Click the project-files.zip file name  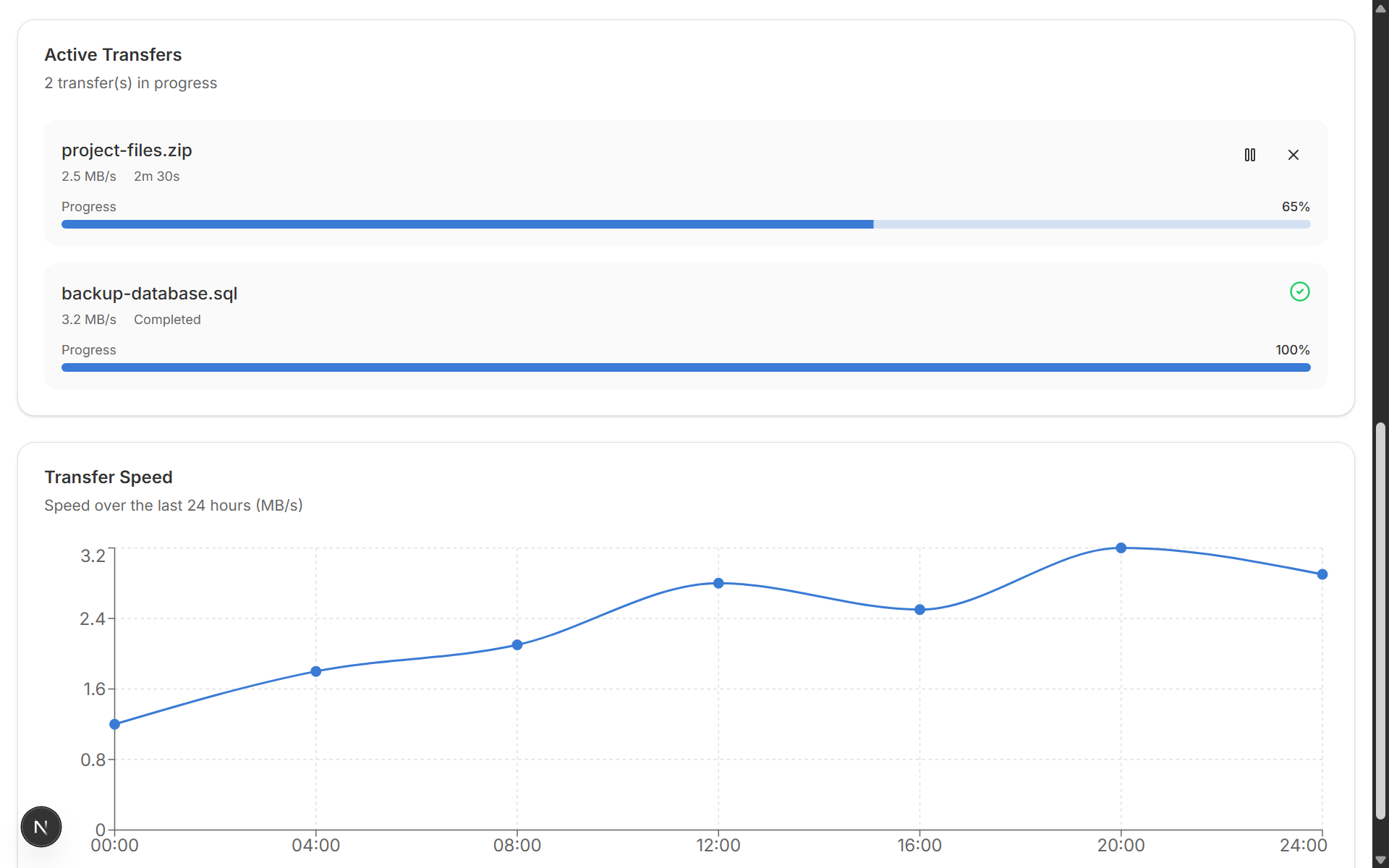tap(127, 150)
